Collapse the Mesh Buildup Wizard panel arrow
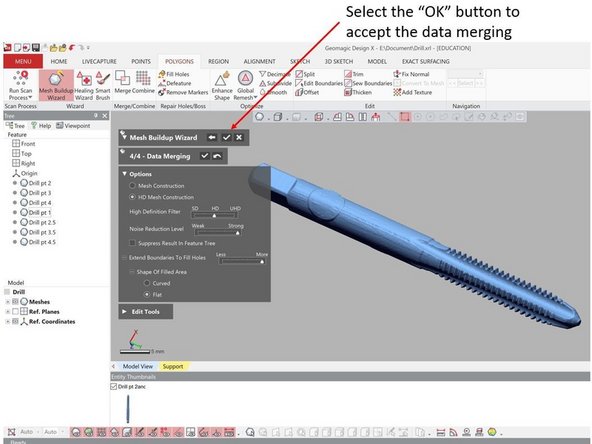This screenshot has width=592, height=444. coord(124,137)
